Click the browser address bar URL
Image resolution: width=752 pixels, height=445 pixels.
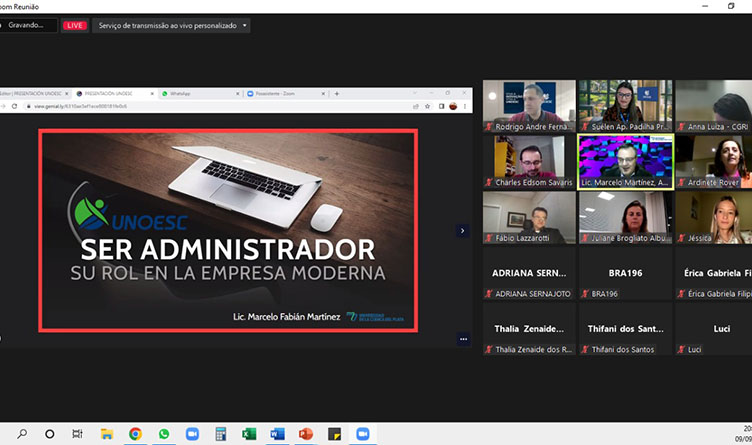70,106
